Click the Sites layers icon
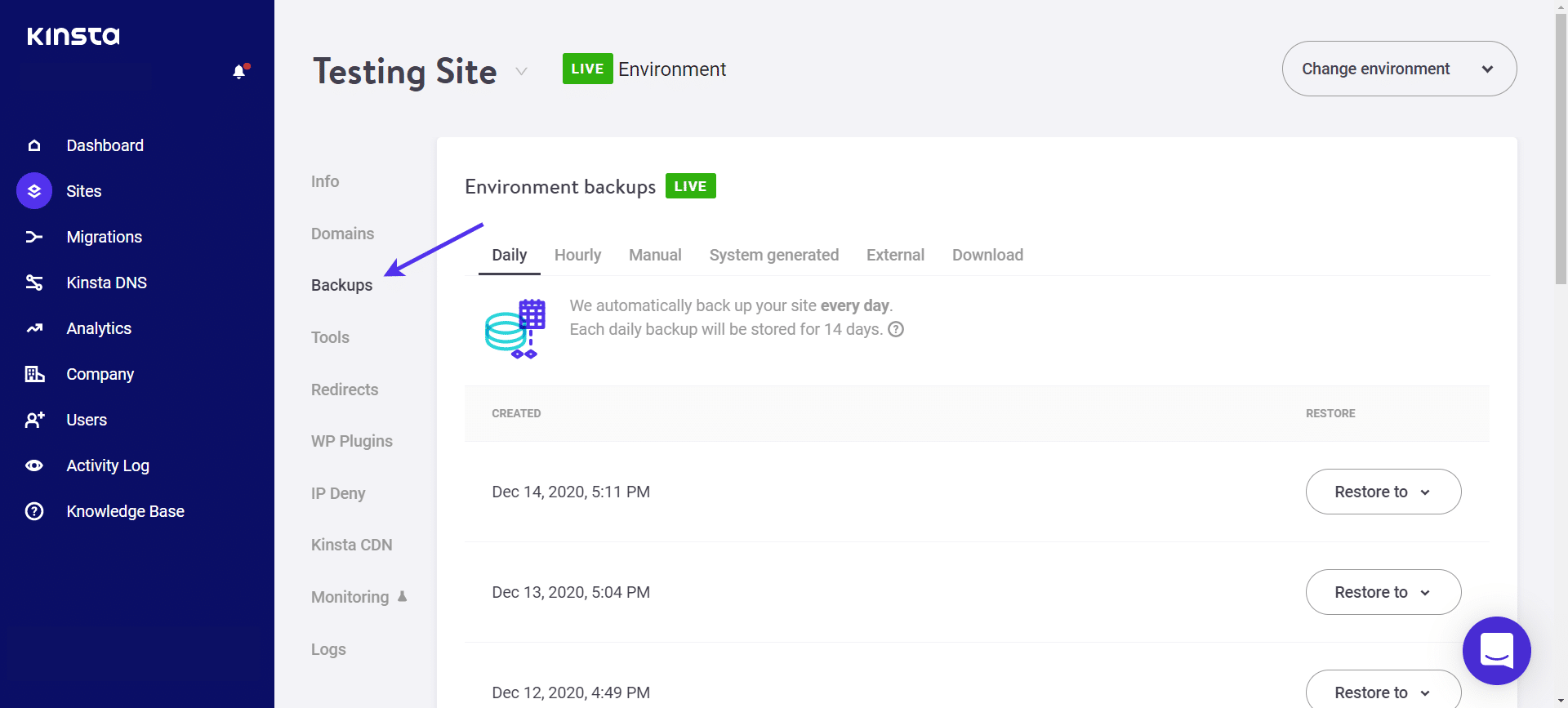This screenshot has height=708, width=1568. [x=34, y=191]
